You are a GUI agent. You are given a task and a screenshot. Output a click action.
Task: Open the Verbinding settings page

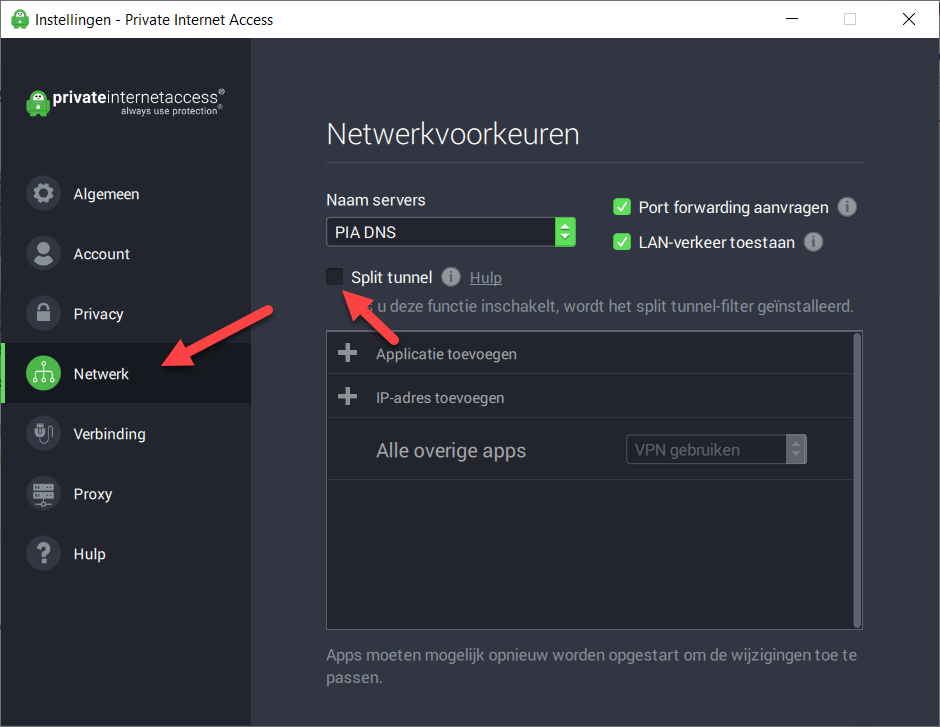click(x=126, y=433)
